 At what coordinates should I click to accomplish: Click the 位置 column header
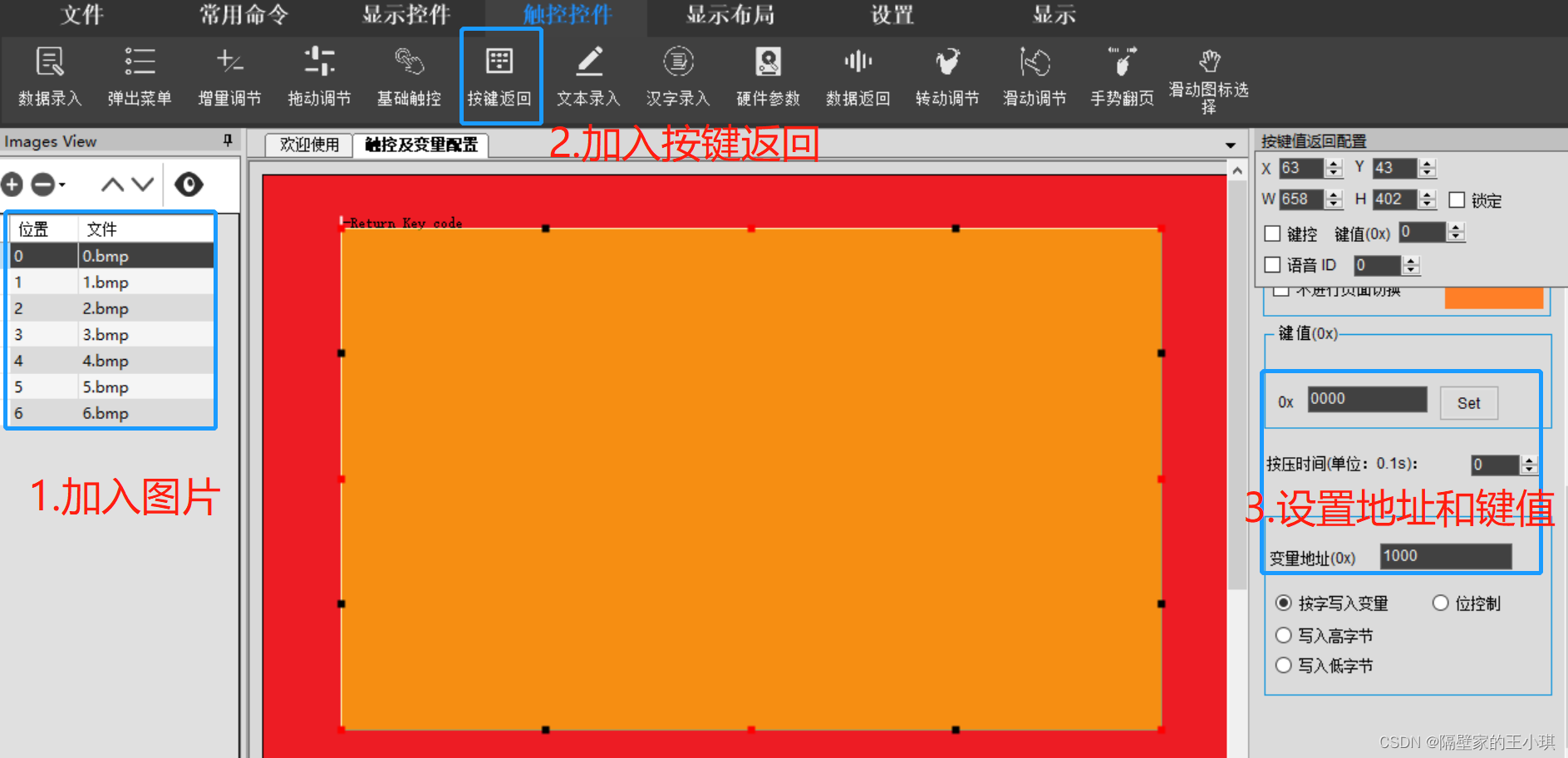click(x=43, y=229)
